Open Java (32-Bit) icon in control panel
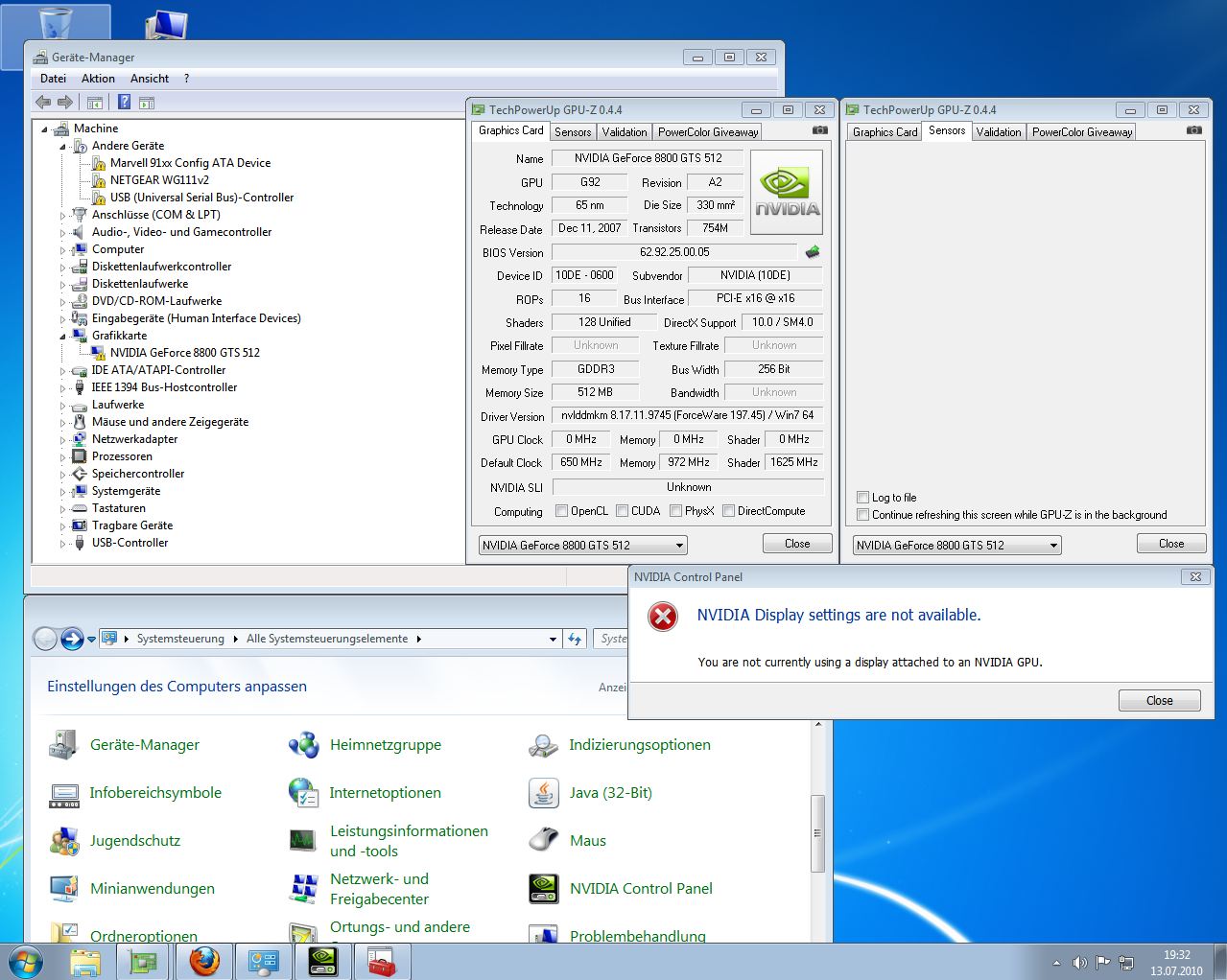 click(x=544, y=793)
